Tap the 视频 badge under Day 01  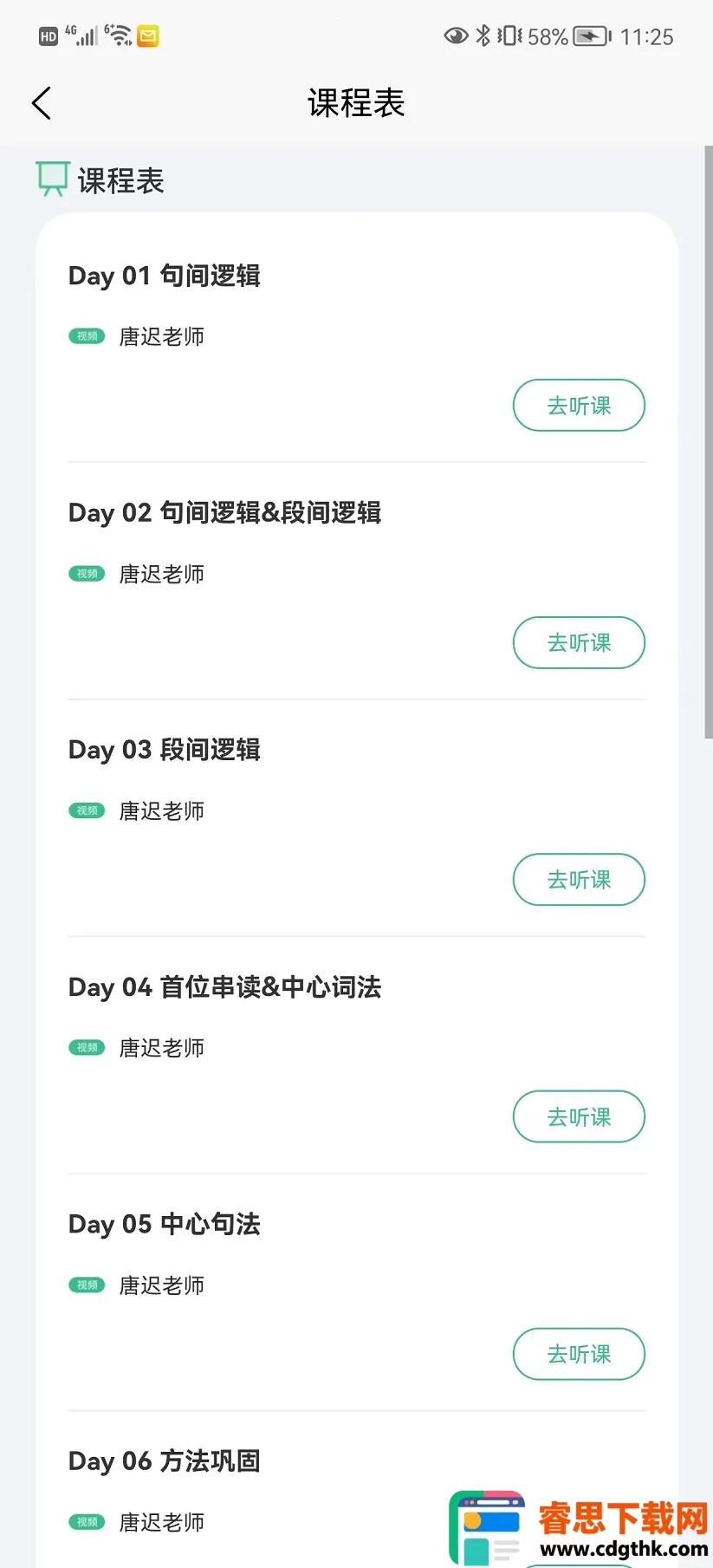click(x=87, y=336)
